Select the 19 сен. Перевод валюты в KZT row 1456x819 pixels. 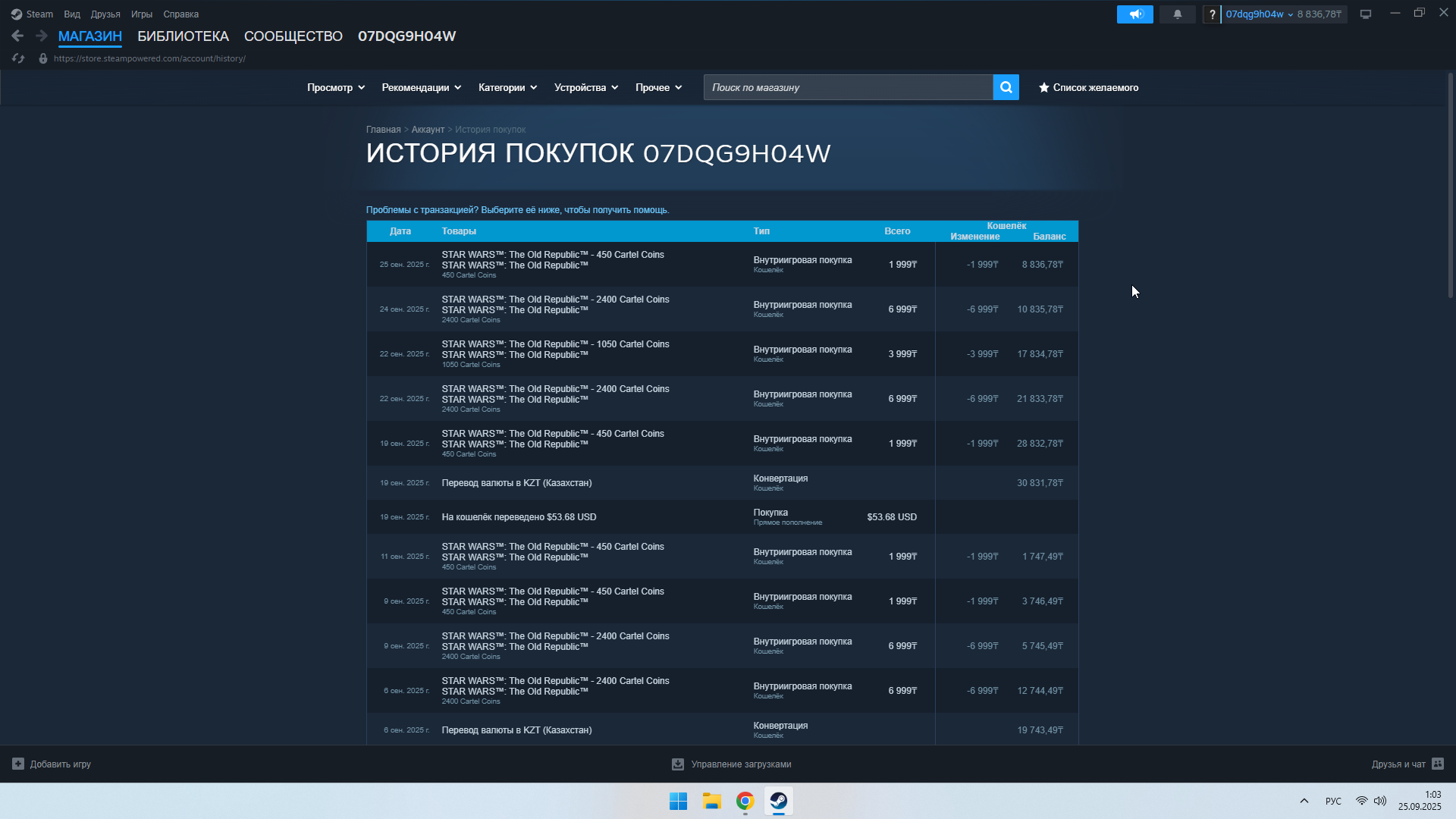(x=722, y=483)
